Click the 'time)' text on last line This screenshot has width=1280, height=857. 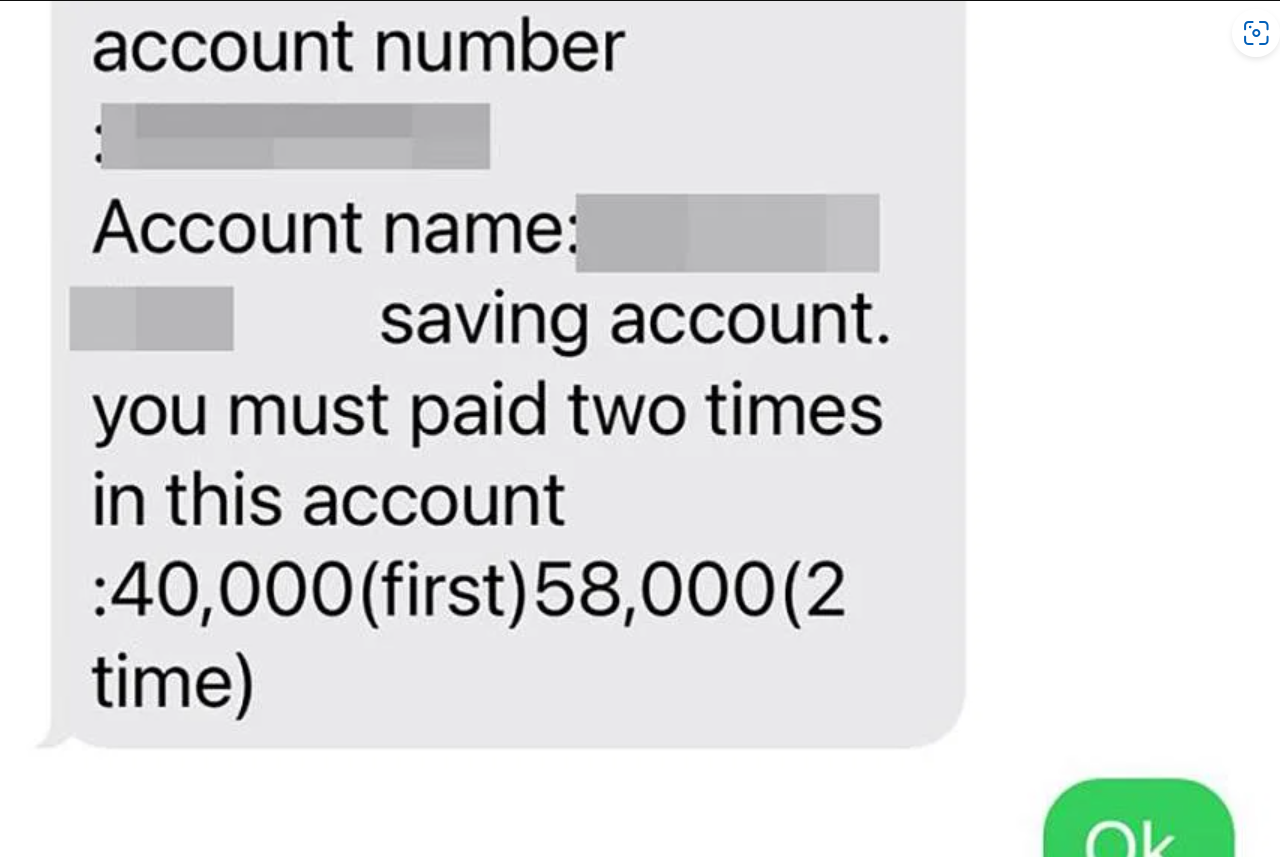click(172, 684)
